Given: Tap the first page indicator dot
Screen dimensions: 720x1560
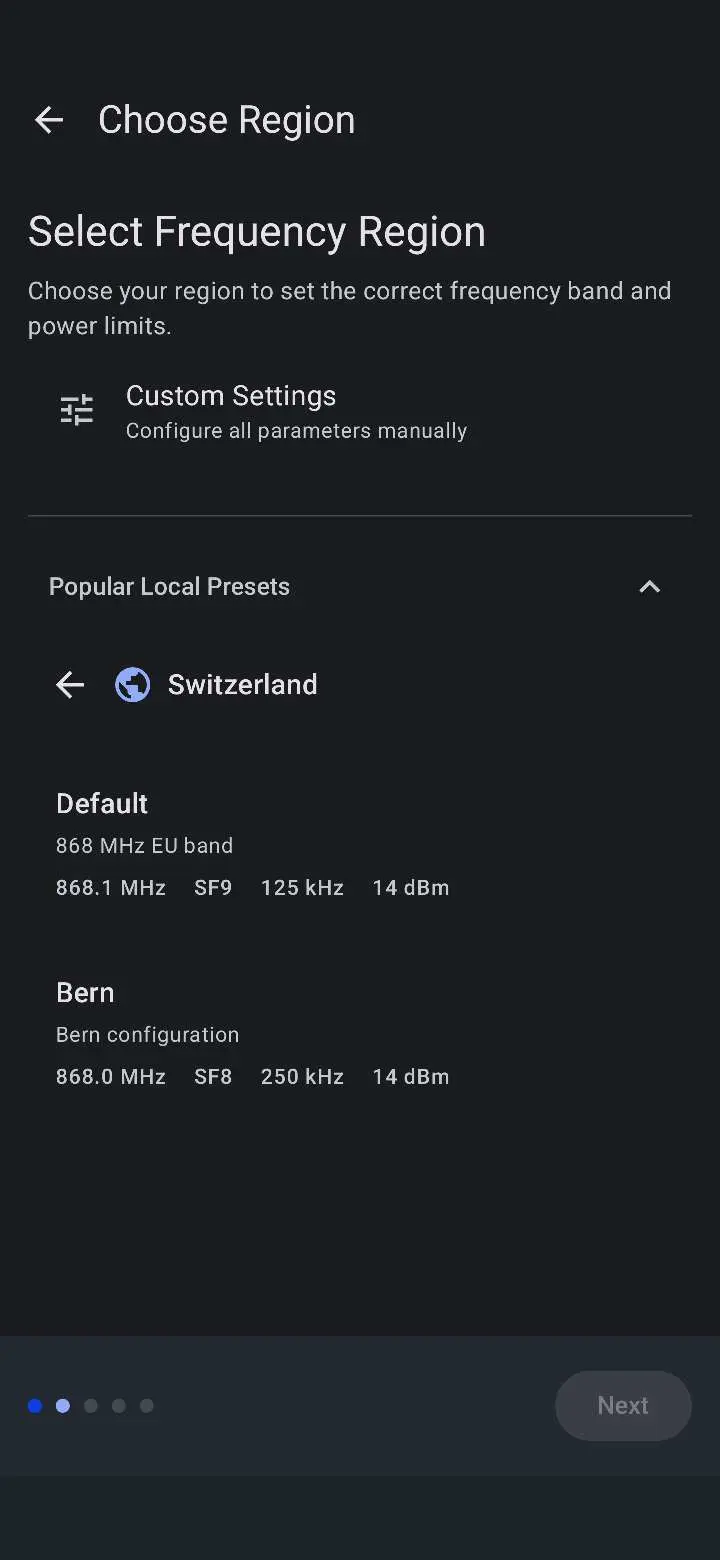Looking at the screenshot, I should point(35,1406).
